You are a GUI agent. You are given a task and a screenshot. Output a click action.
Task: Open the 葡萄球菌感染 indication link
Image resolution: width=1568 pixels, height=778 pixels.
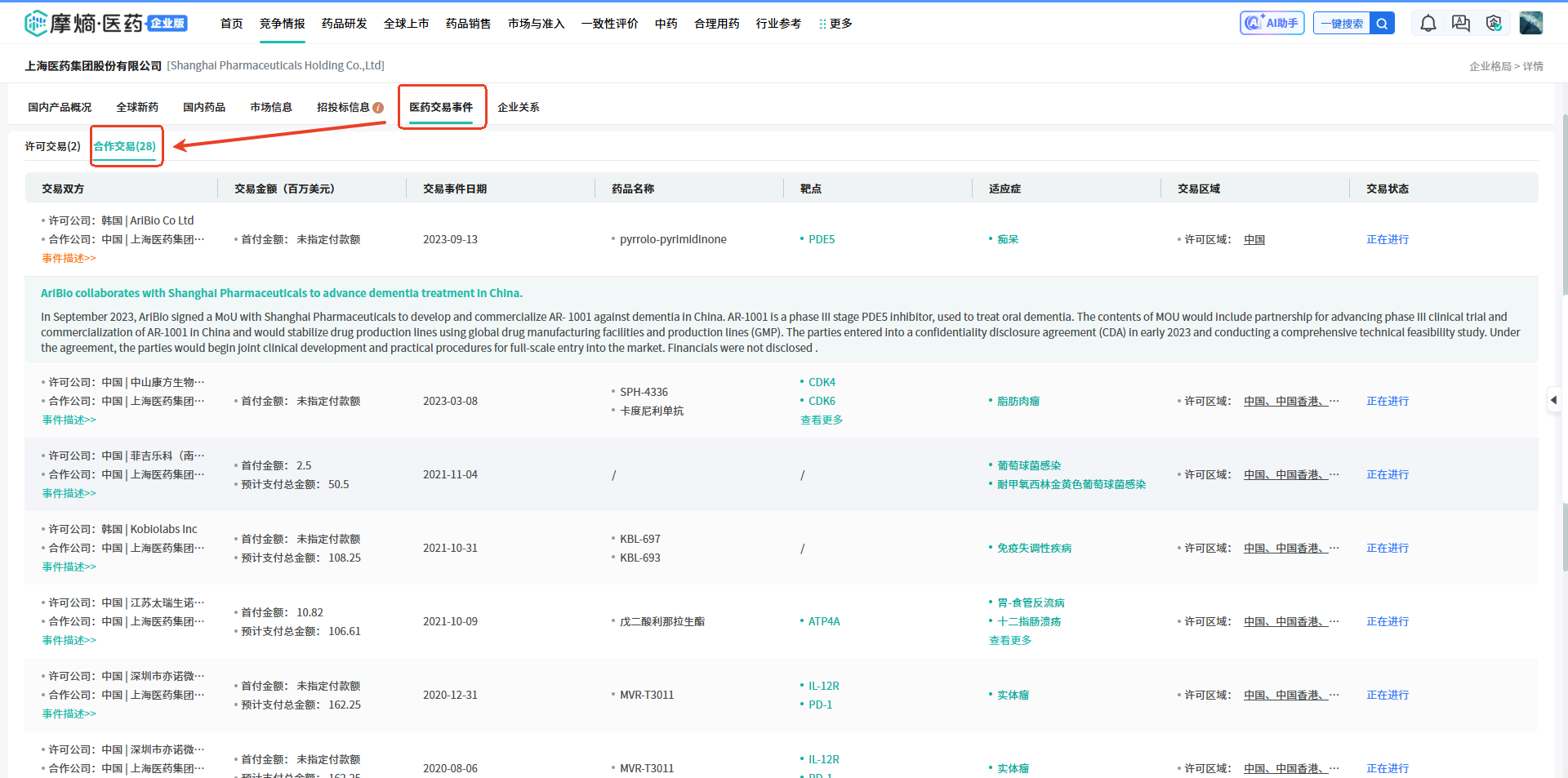click(x=1029, y=465)
